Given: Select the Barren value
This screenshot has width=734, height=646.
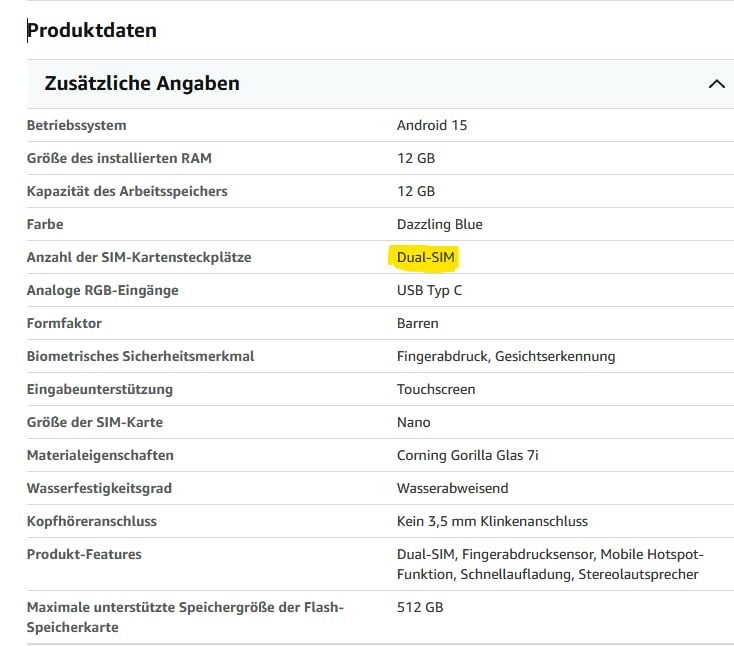Looking at the screenshot, I should click(418, 323).
